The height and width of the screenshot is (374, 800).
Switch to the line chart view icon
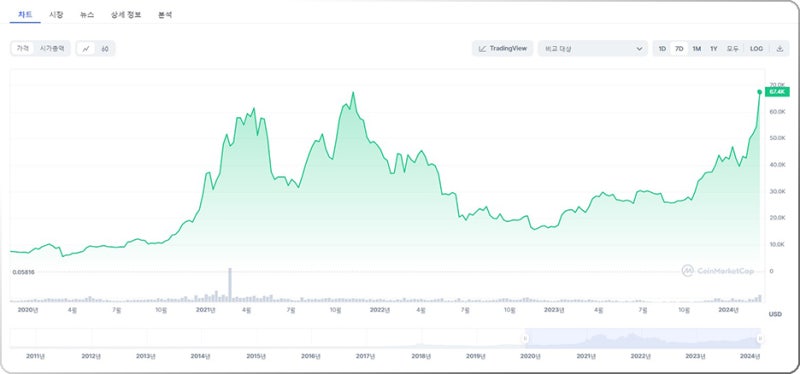[x=86, y=48]
